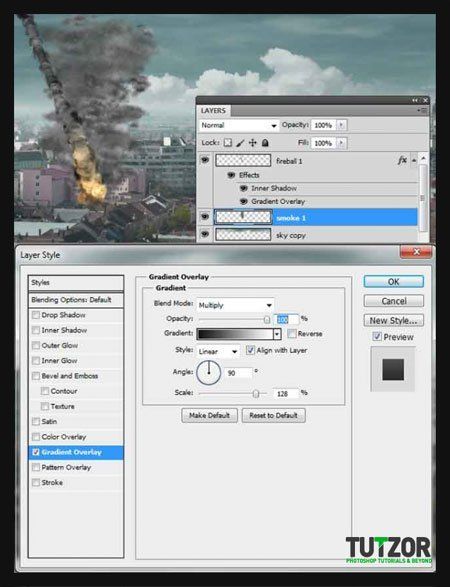The height and width of the screenshot is (587, 450).
Task: Click the Scale value field
Action: point(287,393)
